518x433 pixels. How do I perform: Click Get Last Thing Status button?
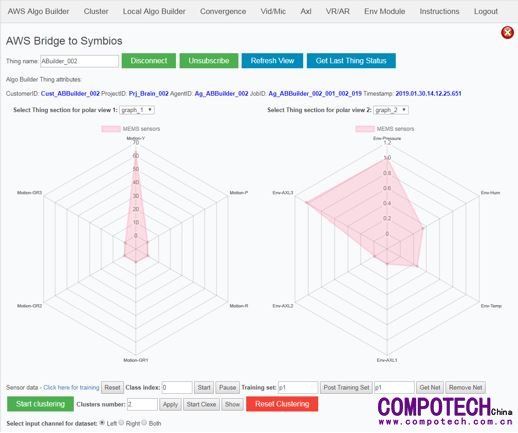[x=351, y=61]
